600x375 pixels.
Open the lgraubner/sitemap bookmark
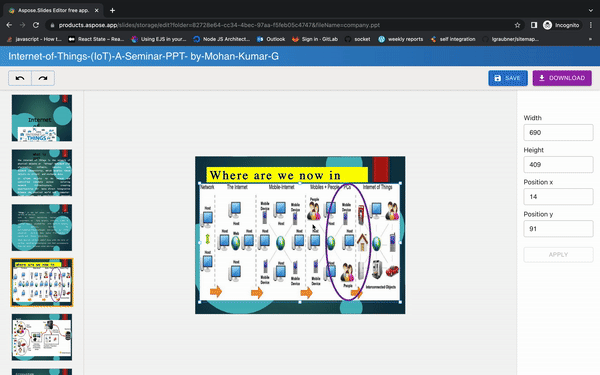click(x=511, y=39)
